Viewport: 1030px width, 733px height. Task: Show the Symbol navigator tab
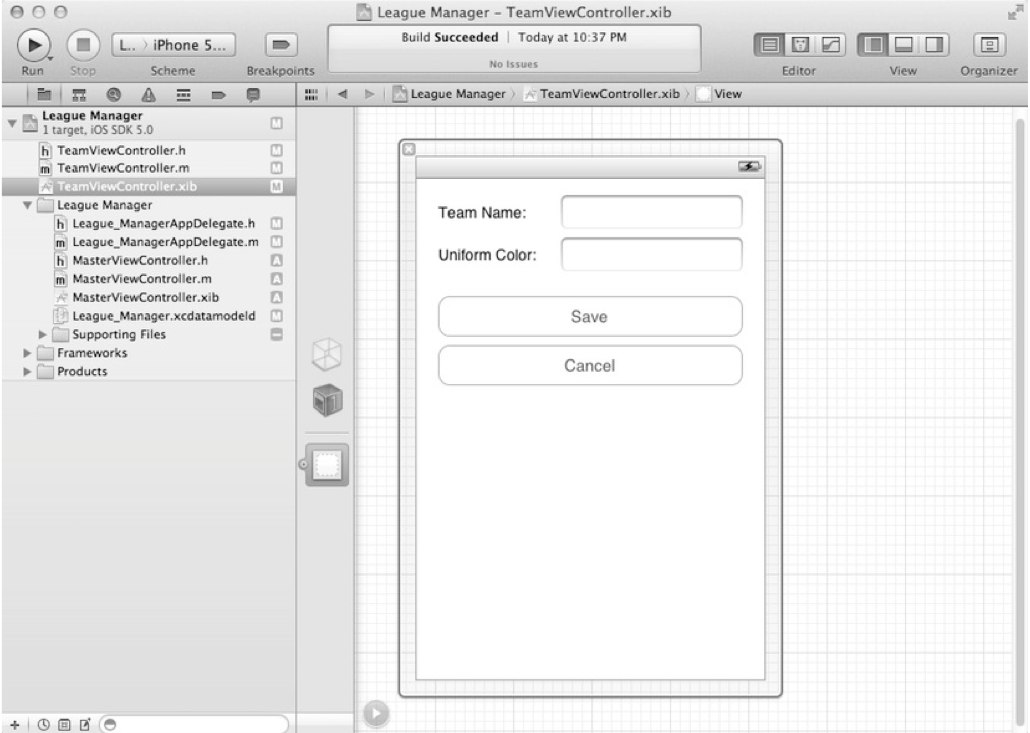point(79,95)
